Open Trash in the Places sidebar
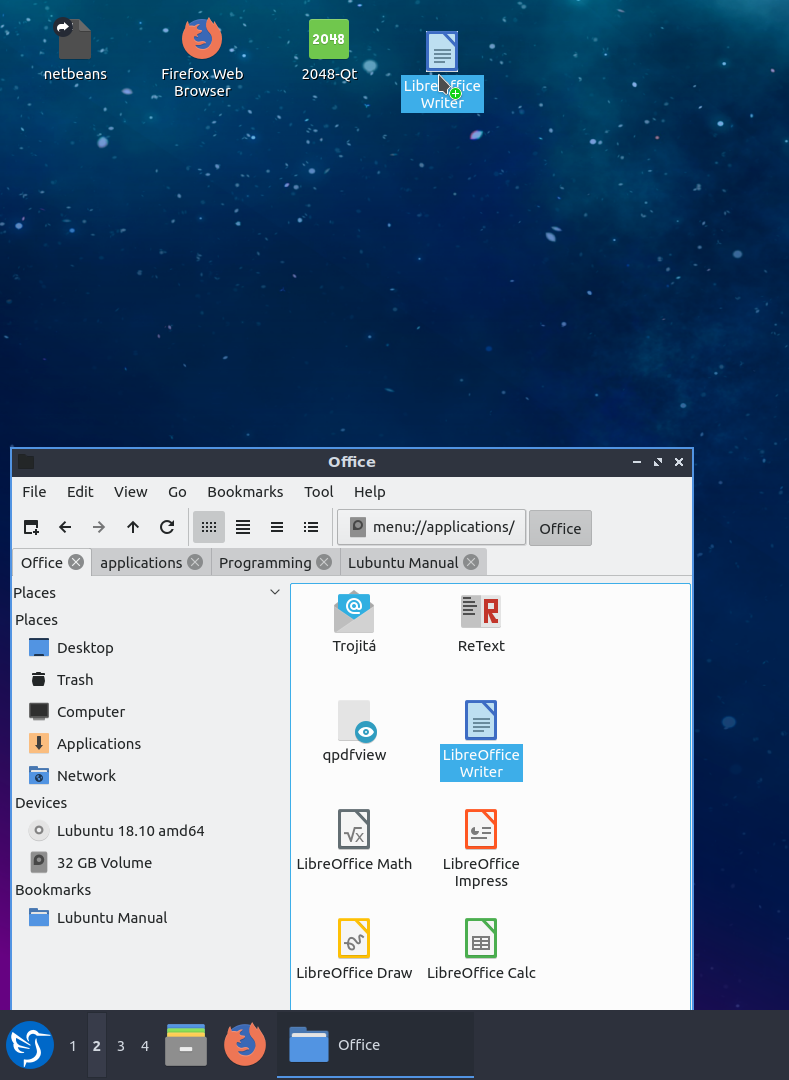Viewport: 789px width, 1080px height. [75, 680]
